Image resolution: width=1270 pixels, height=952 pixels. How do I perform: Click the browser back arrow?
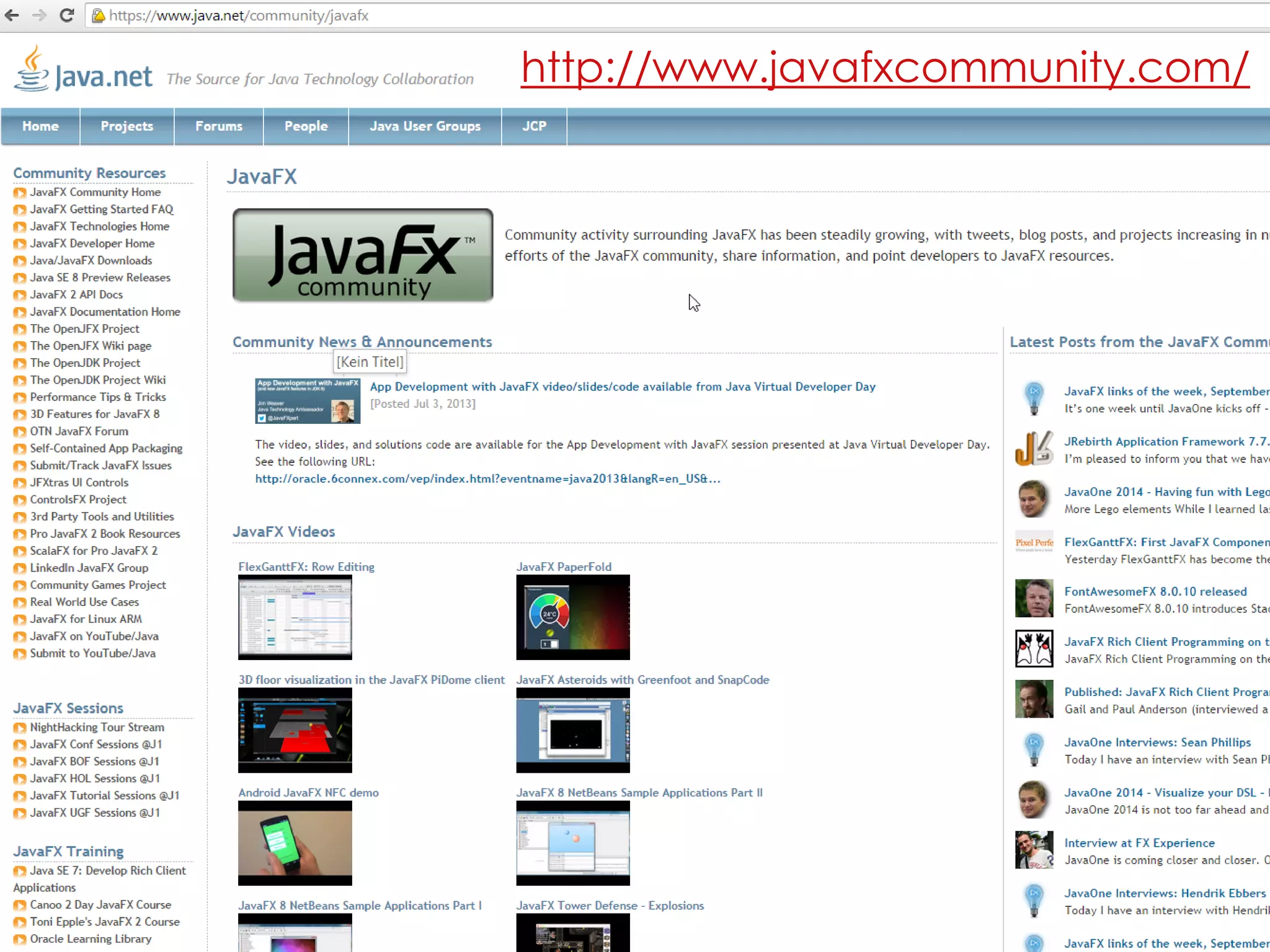pyautogui.click(x=11, y=15)
